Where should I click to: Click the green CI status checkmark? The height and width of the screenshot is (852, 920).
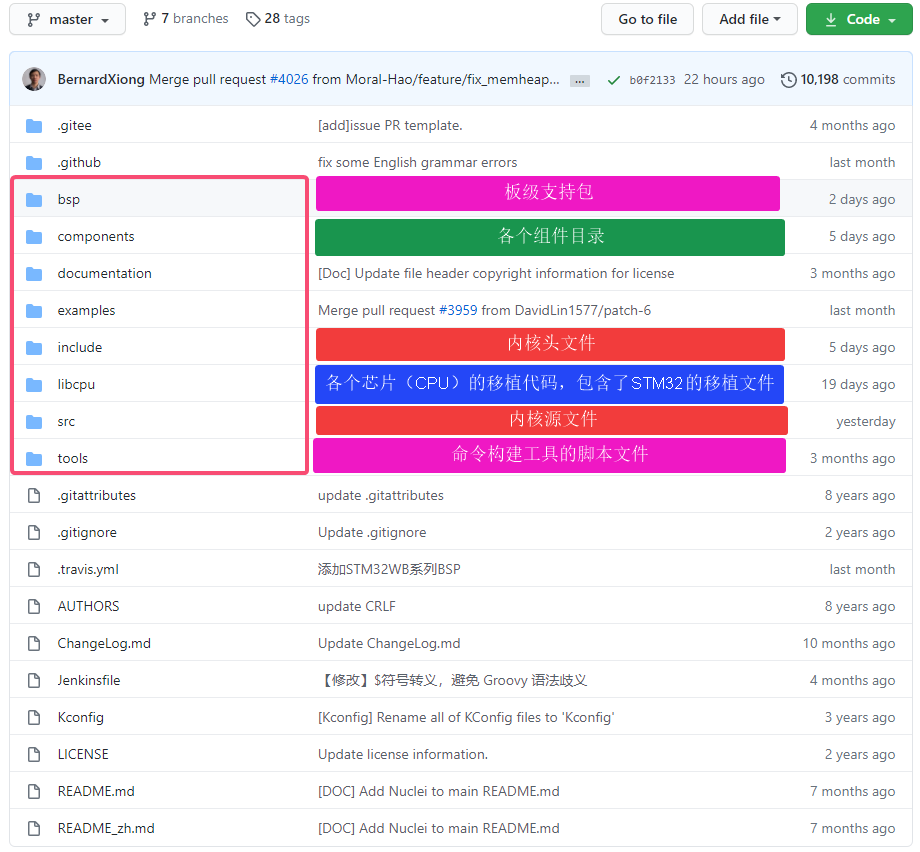pos(614,80)
